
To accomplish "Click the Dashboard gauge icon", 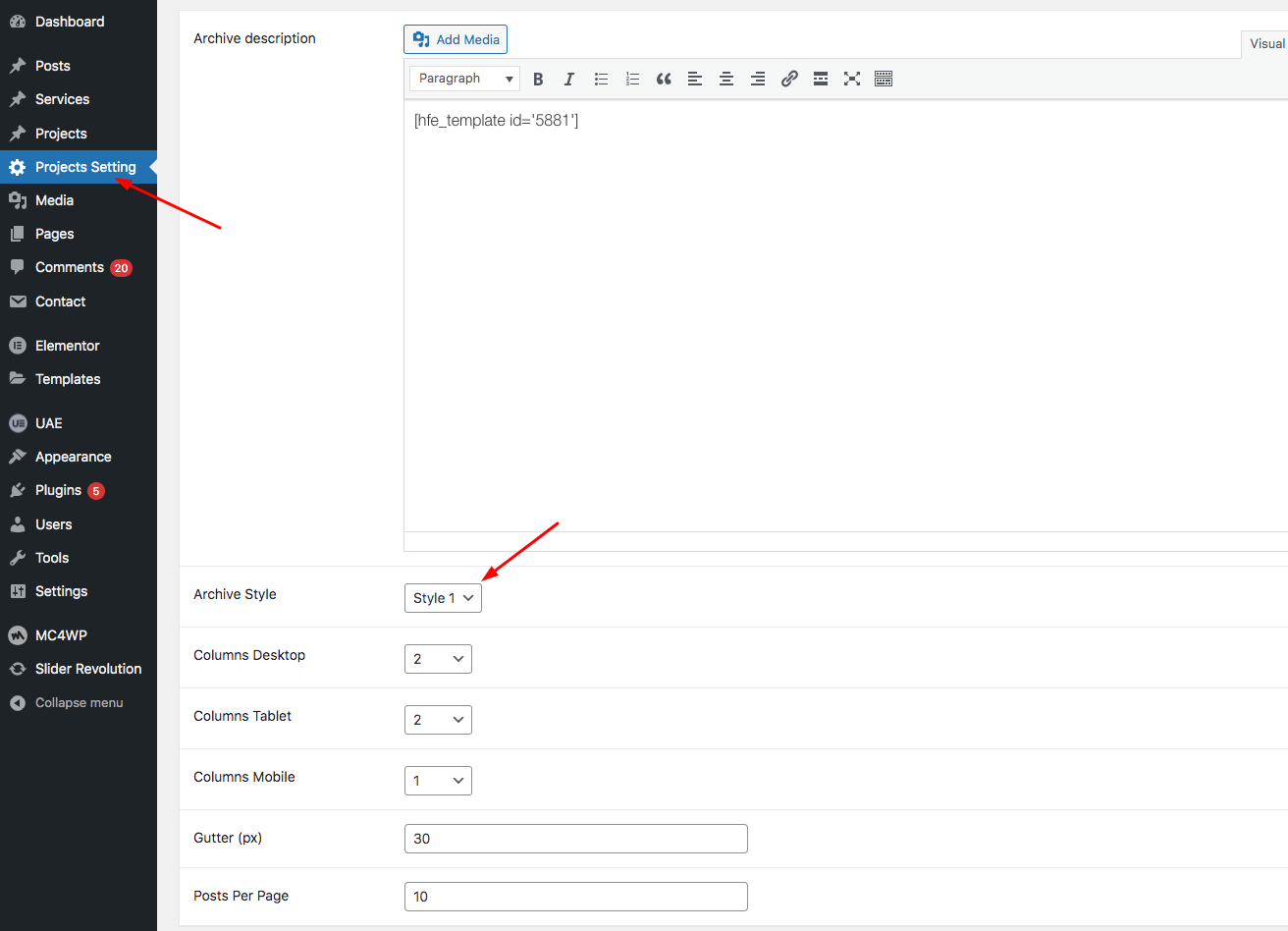I will tap(18, 22).
